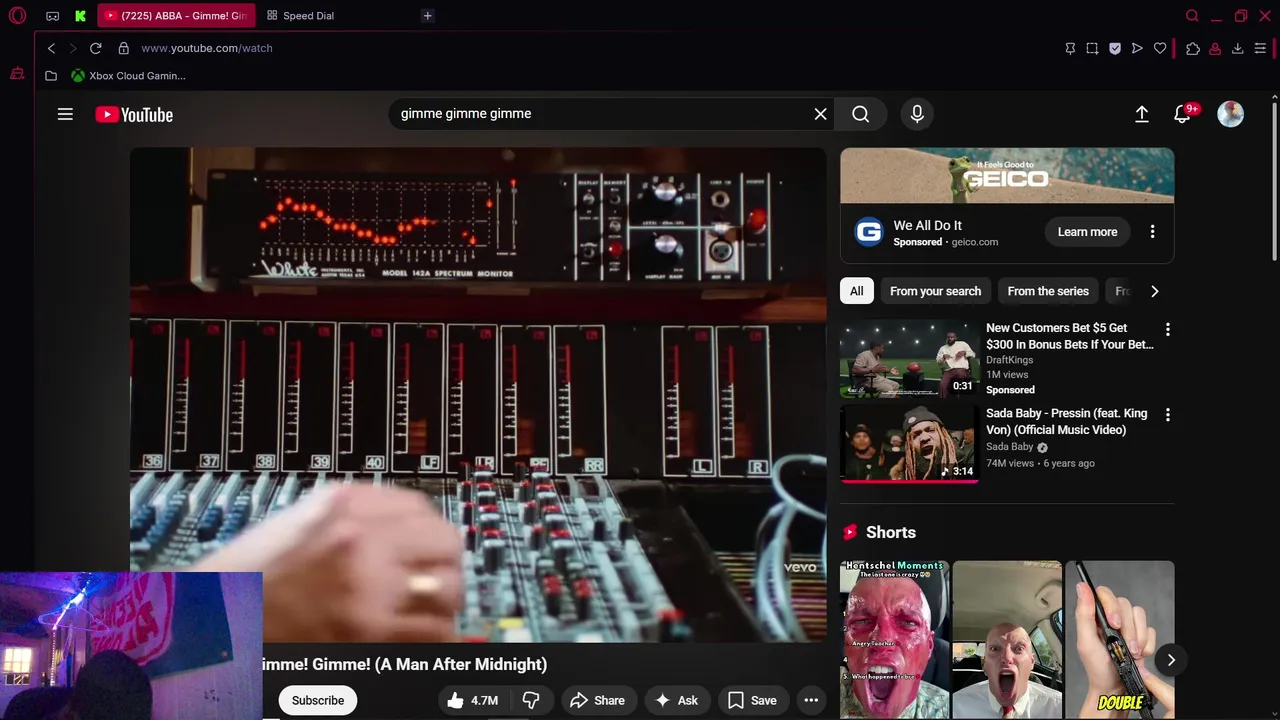Viewport: 1280px width, 720px height.
Task: Open more actions three-dot menu
Action: click(x=811, y=701)
